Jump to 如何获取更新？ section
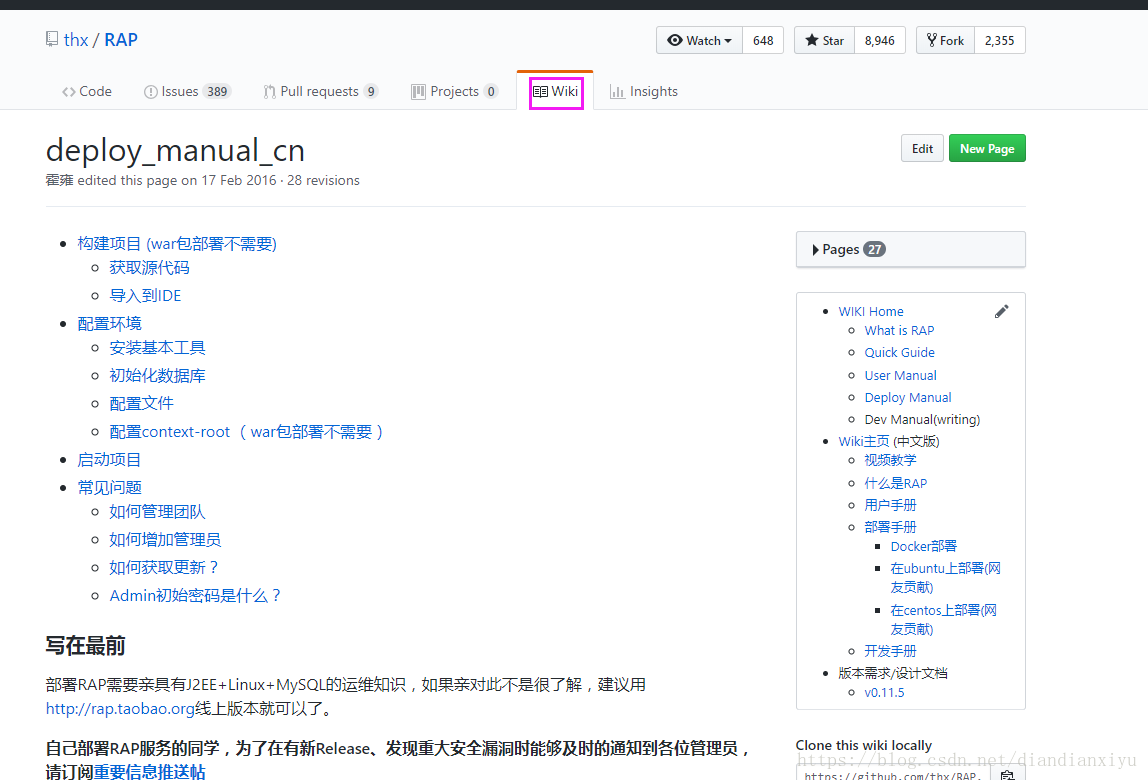Image resolution: width=1148 pixels, height=780 pixels. click(164, 568)
